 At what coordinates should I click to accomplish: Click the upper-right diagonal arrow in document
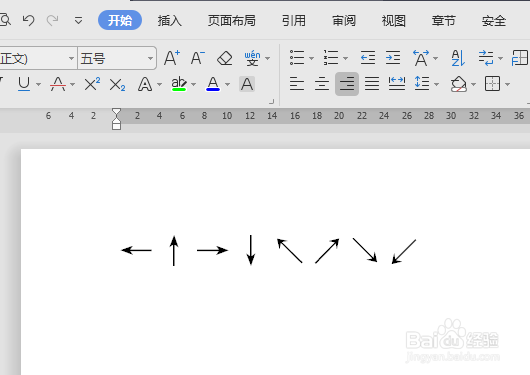327,251
